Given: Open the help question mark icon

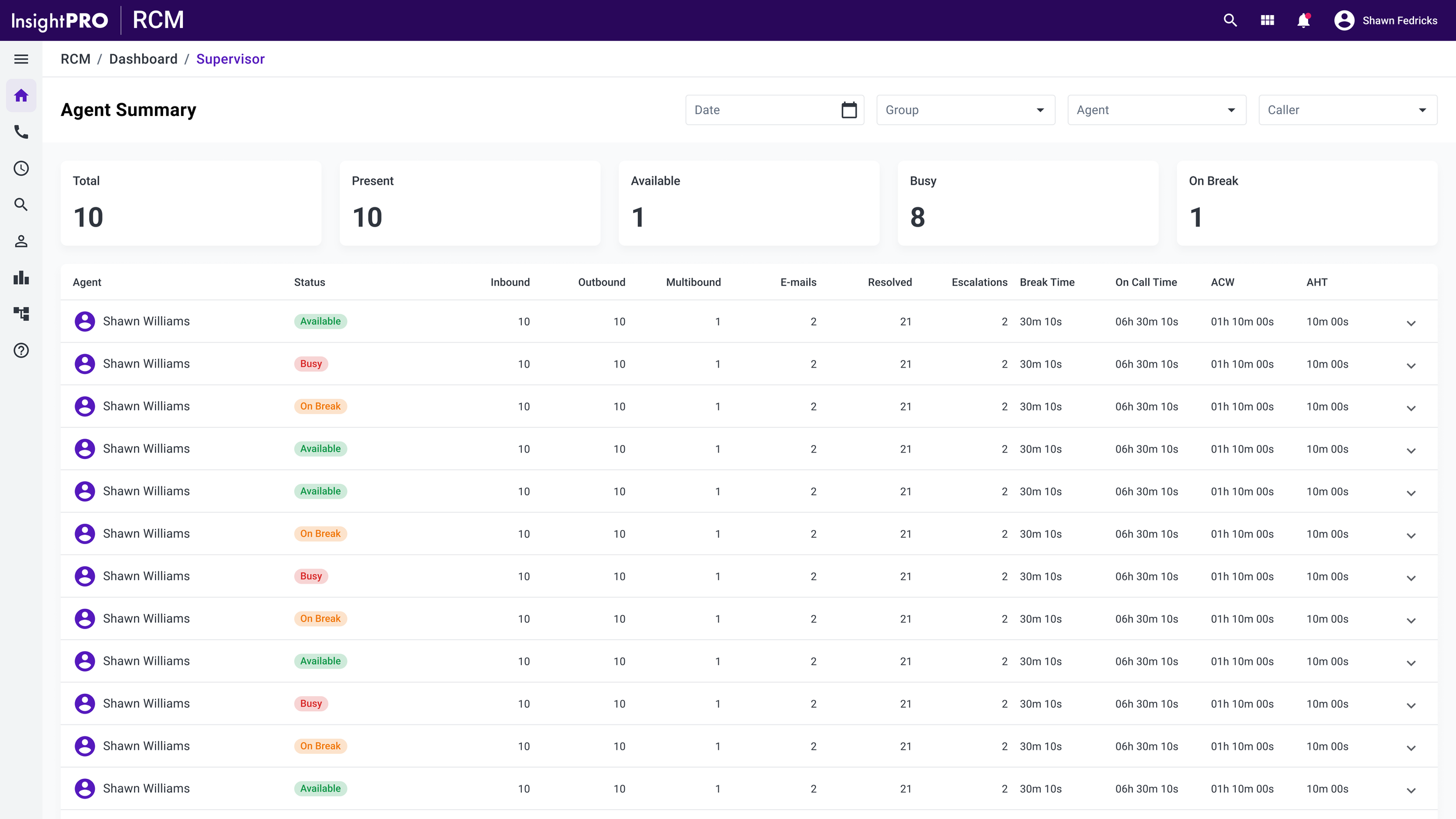Looking at the screenshot, I should [x=21, y=351].
